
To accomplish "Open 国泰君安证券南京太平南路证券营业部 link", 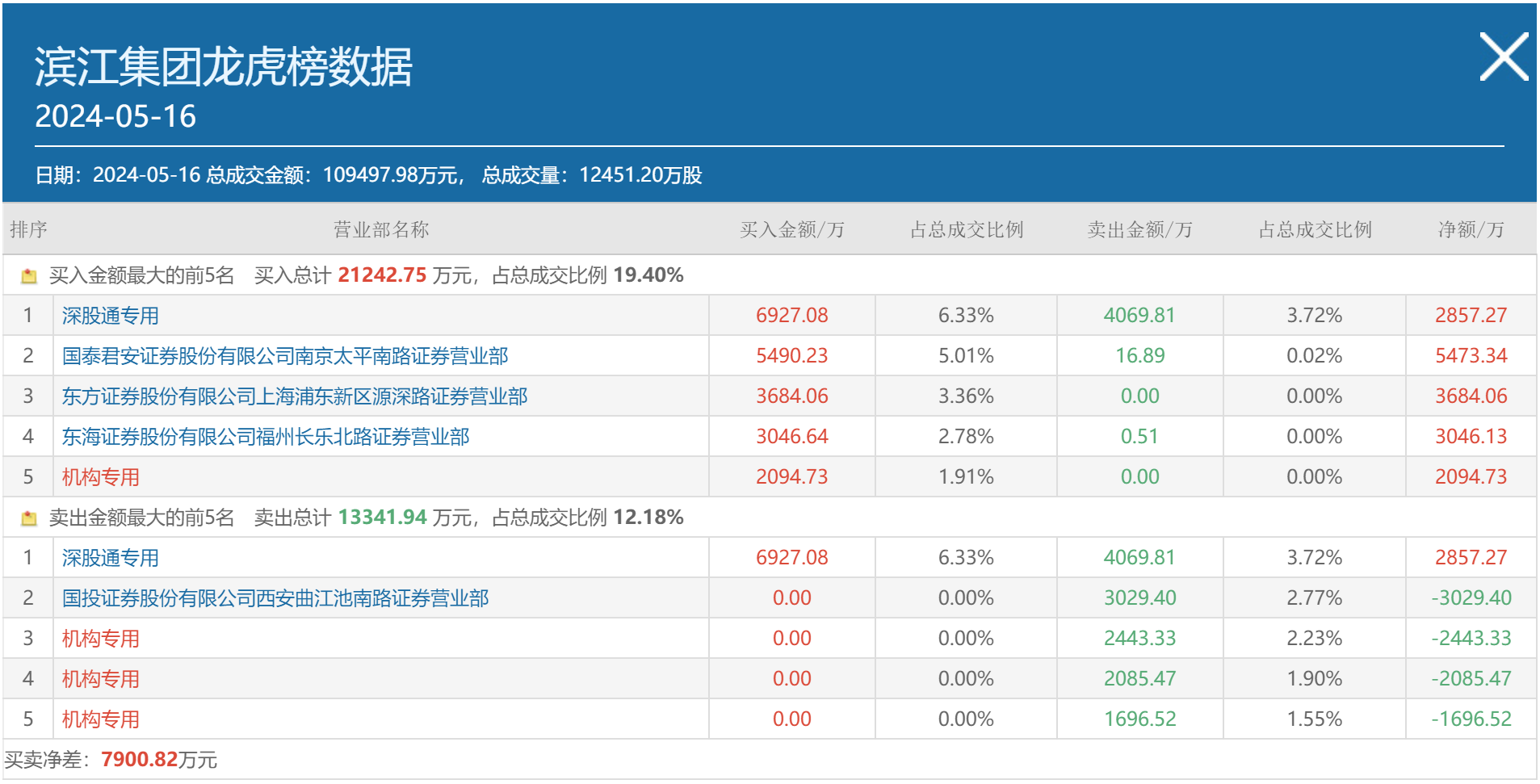I will (x=285, y=356).
